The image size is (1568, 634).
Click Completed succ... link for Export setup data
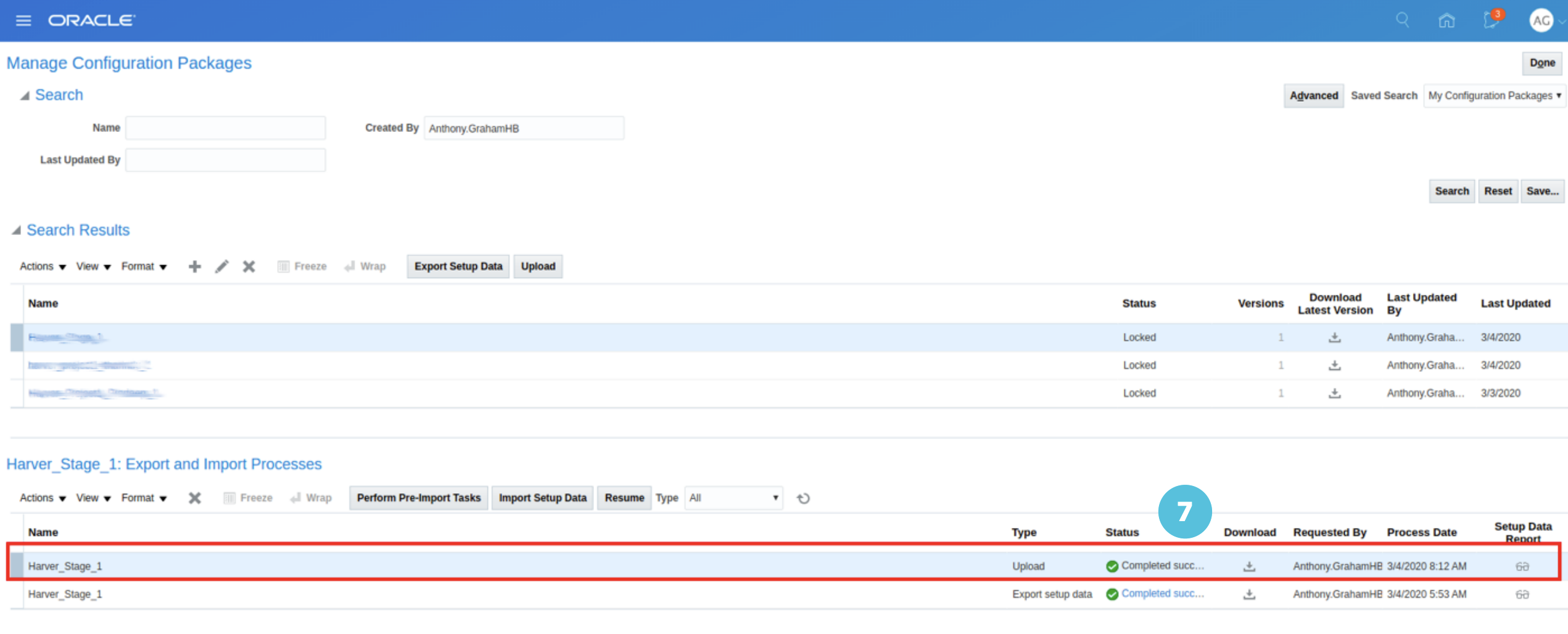(x=1162, y=593)
